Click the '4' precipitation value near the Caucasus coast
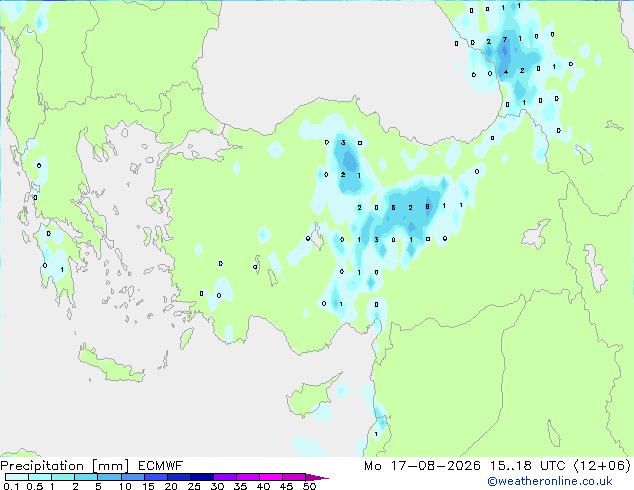Screen dimensions: 634x490 [x=506, y=72]
